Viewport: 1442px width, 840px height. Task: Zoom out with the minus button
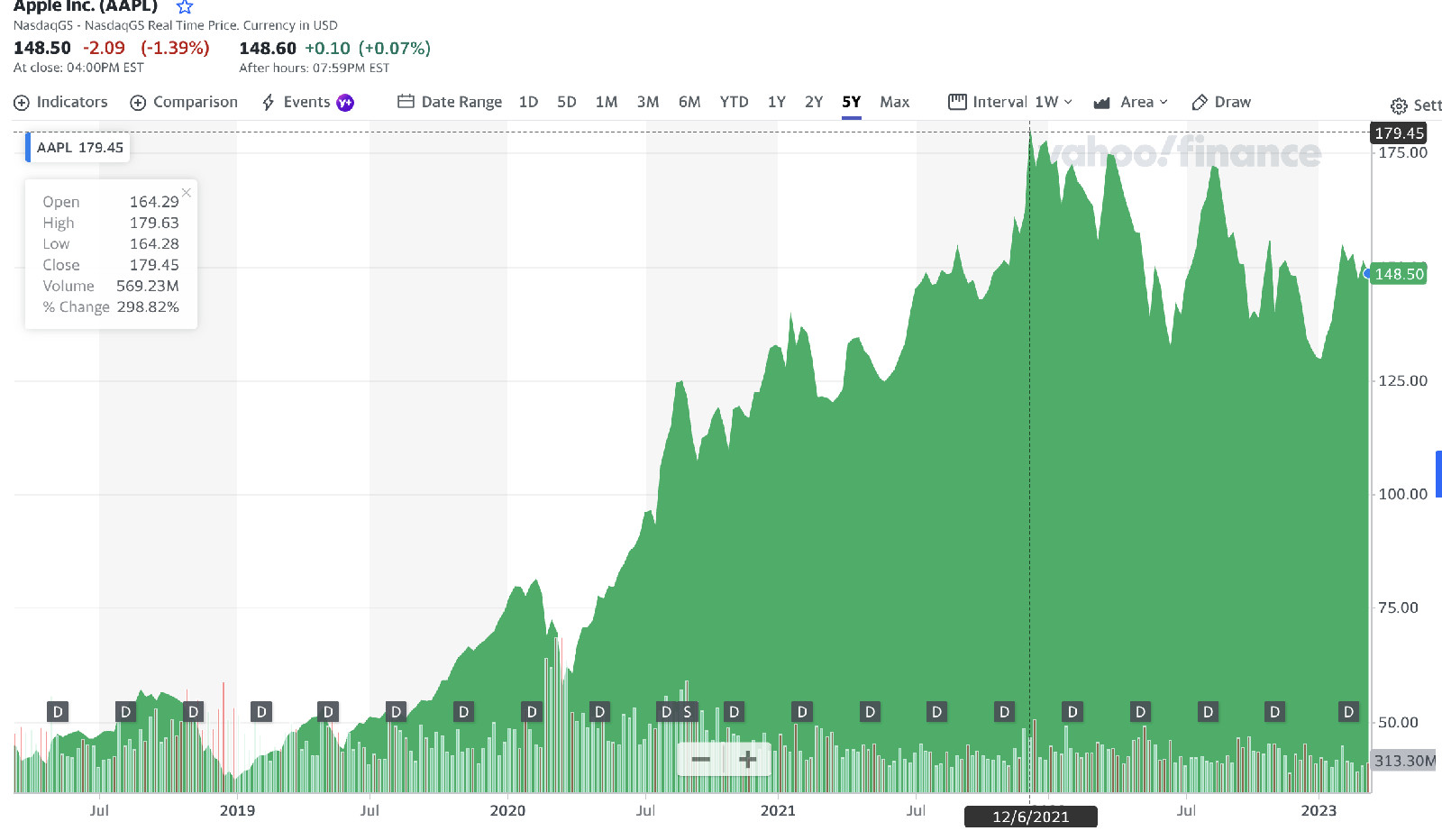(x=701, y=760)
